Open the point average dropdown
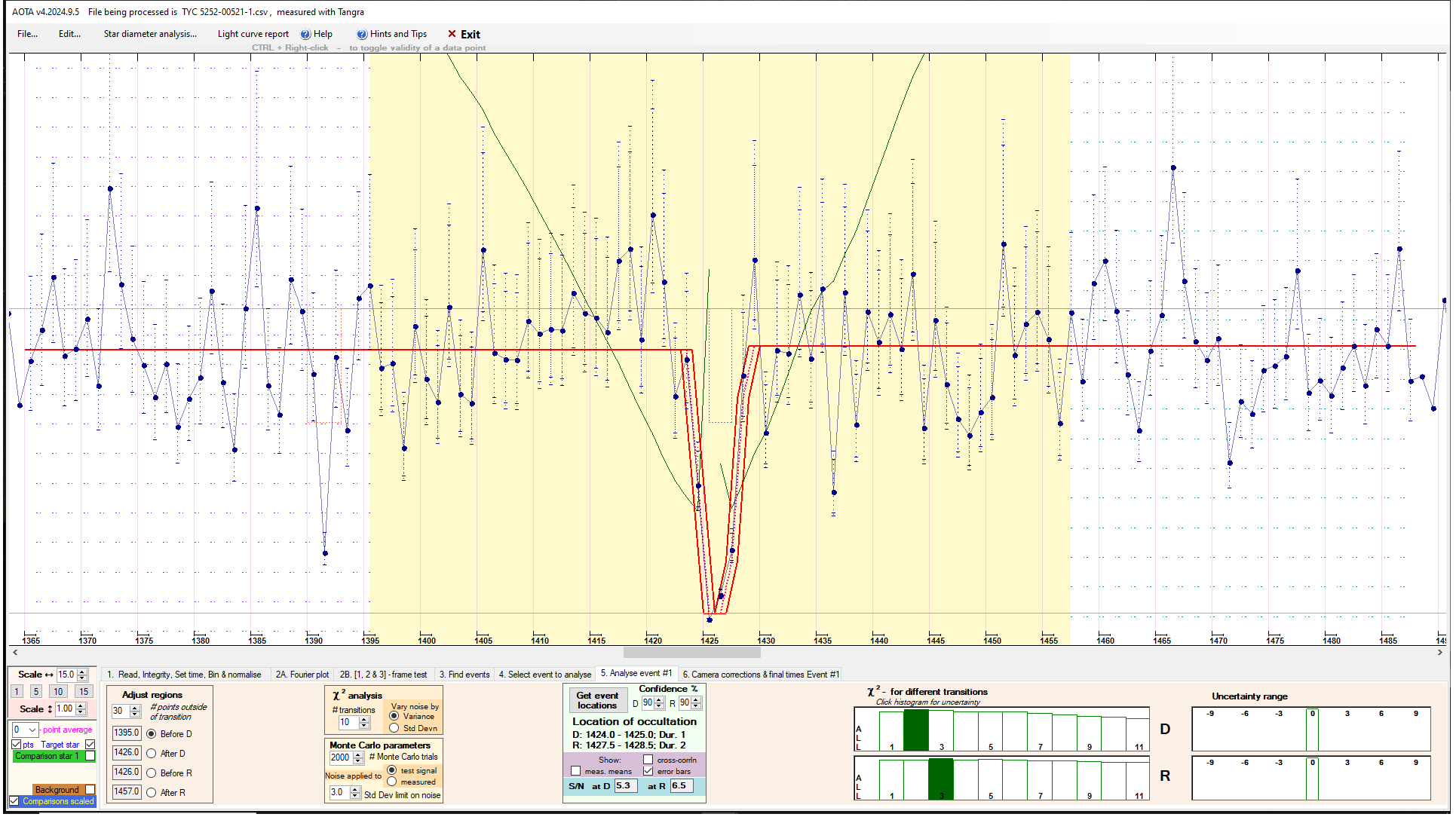This screenshot has width=1456, height=817. (32, 730)
